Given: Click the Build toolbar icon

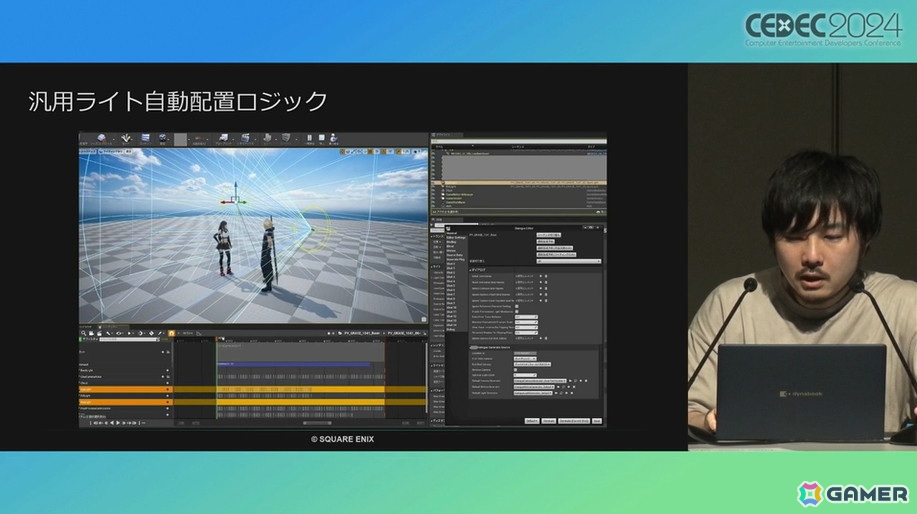Looking at the screenshot, I should (x=267, y=139).
